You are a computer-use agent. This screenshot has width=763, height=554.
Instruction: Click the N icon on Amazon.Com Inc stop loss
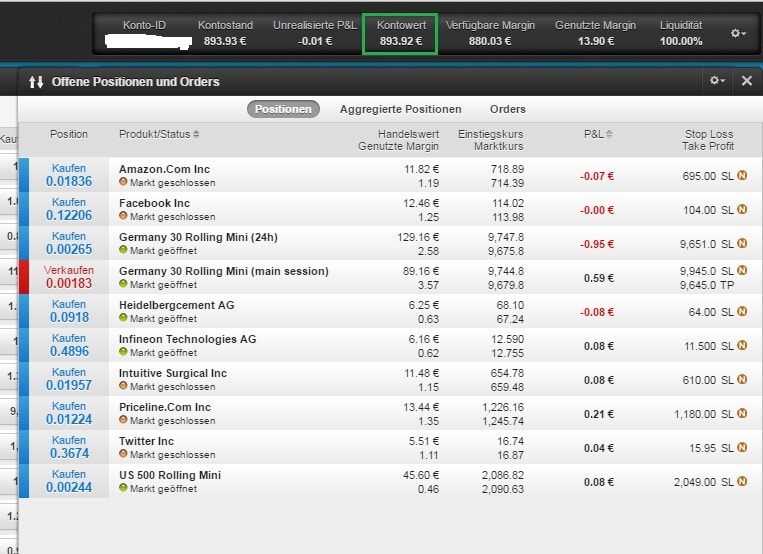point(742,176)
